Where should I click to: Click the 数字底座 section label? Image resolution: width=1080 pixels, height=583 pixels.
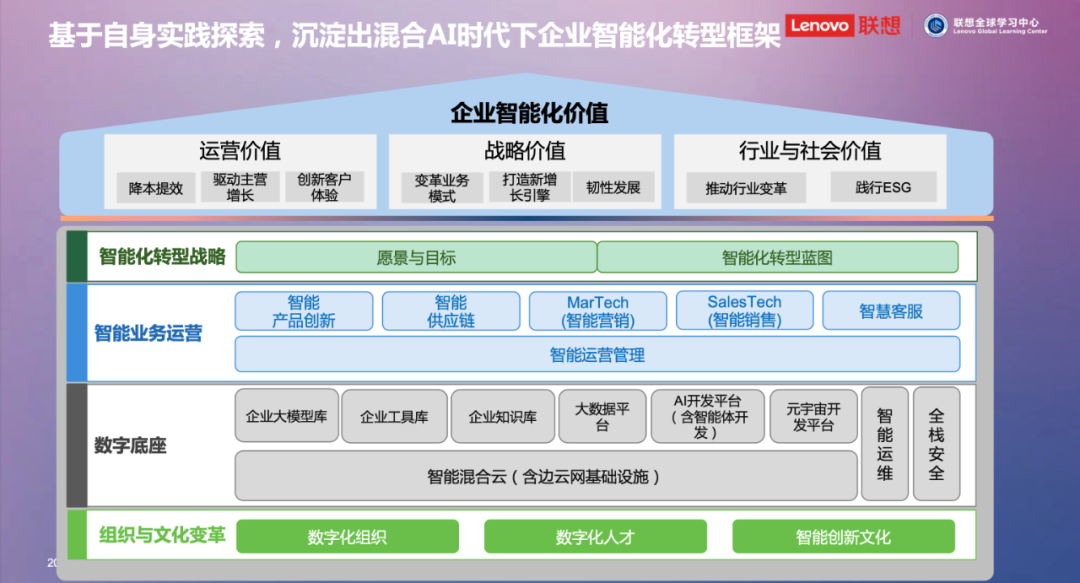130,446
